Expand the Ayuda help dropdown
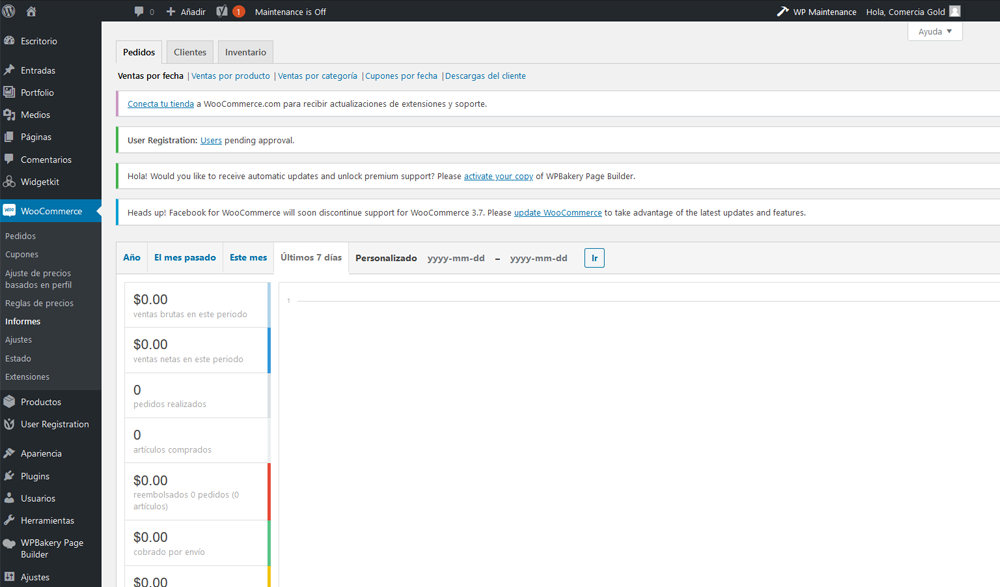The width and height of the screenshot is (1000, 587). click(x=935, y=31)
